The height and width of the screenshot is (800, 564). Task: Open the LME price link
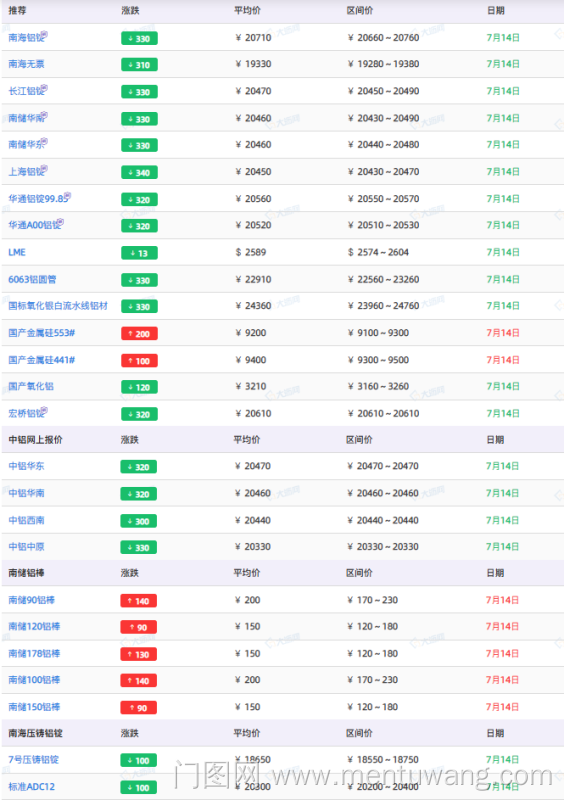point(17,252)
